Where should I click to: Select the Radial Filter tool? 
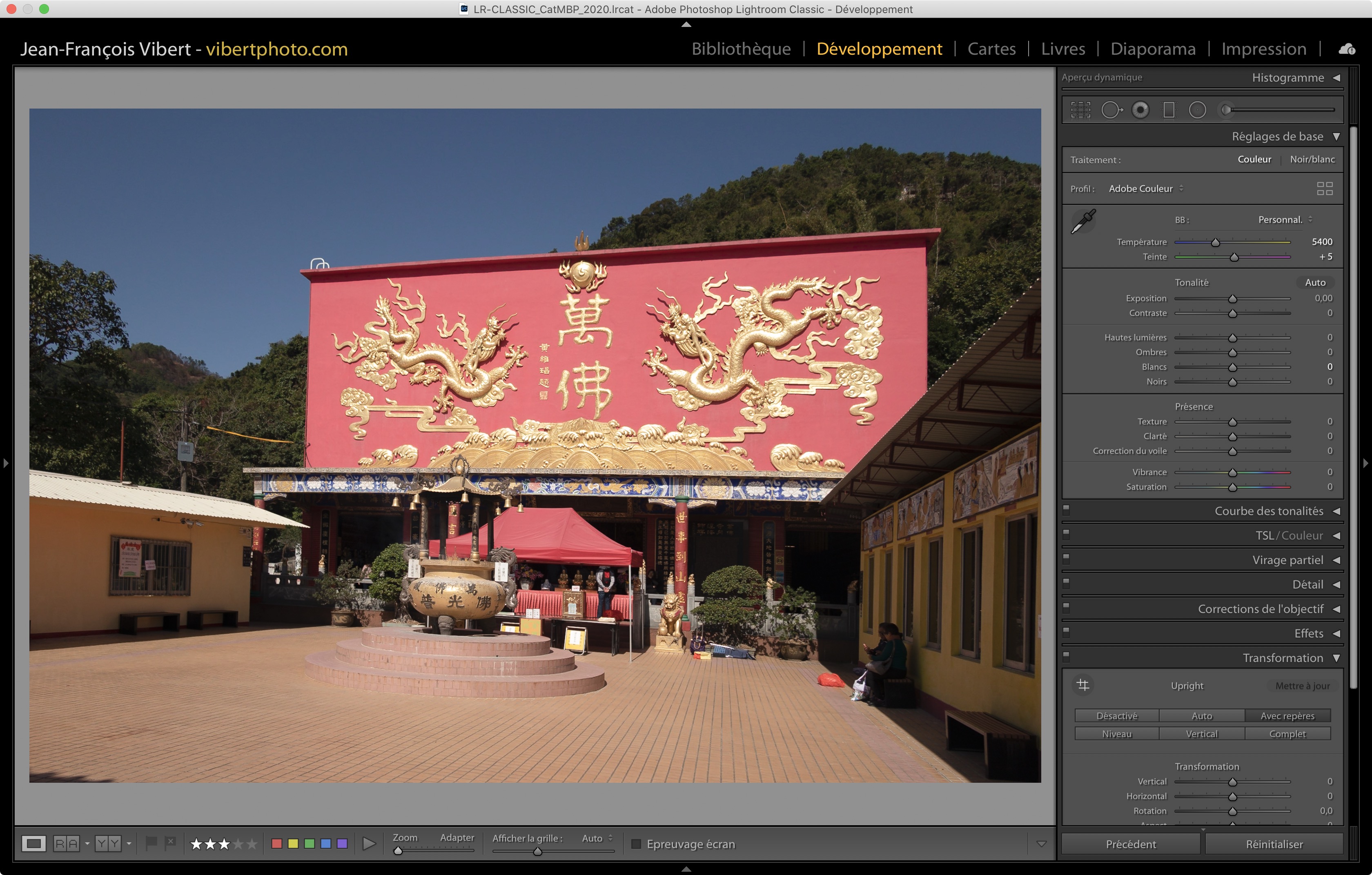coord(1197,110)
